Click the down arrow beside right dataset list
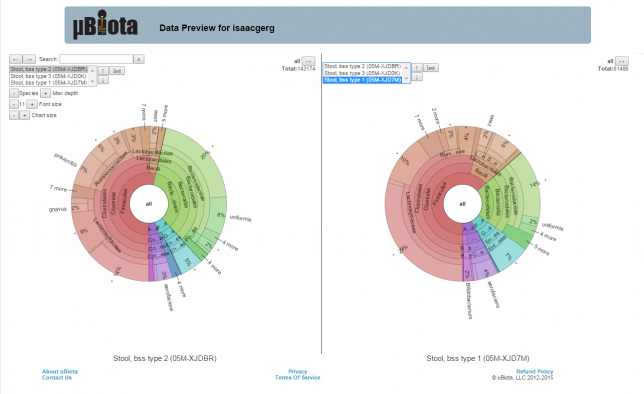 click(x=417, y=77)
